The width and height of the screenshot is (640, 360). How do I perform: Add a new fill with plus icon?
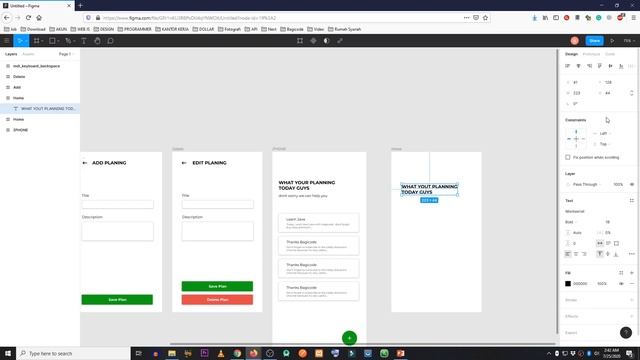[631, 273]
